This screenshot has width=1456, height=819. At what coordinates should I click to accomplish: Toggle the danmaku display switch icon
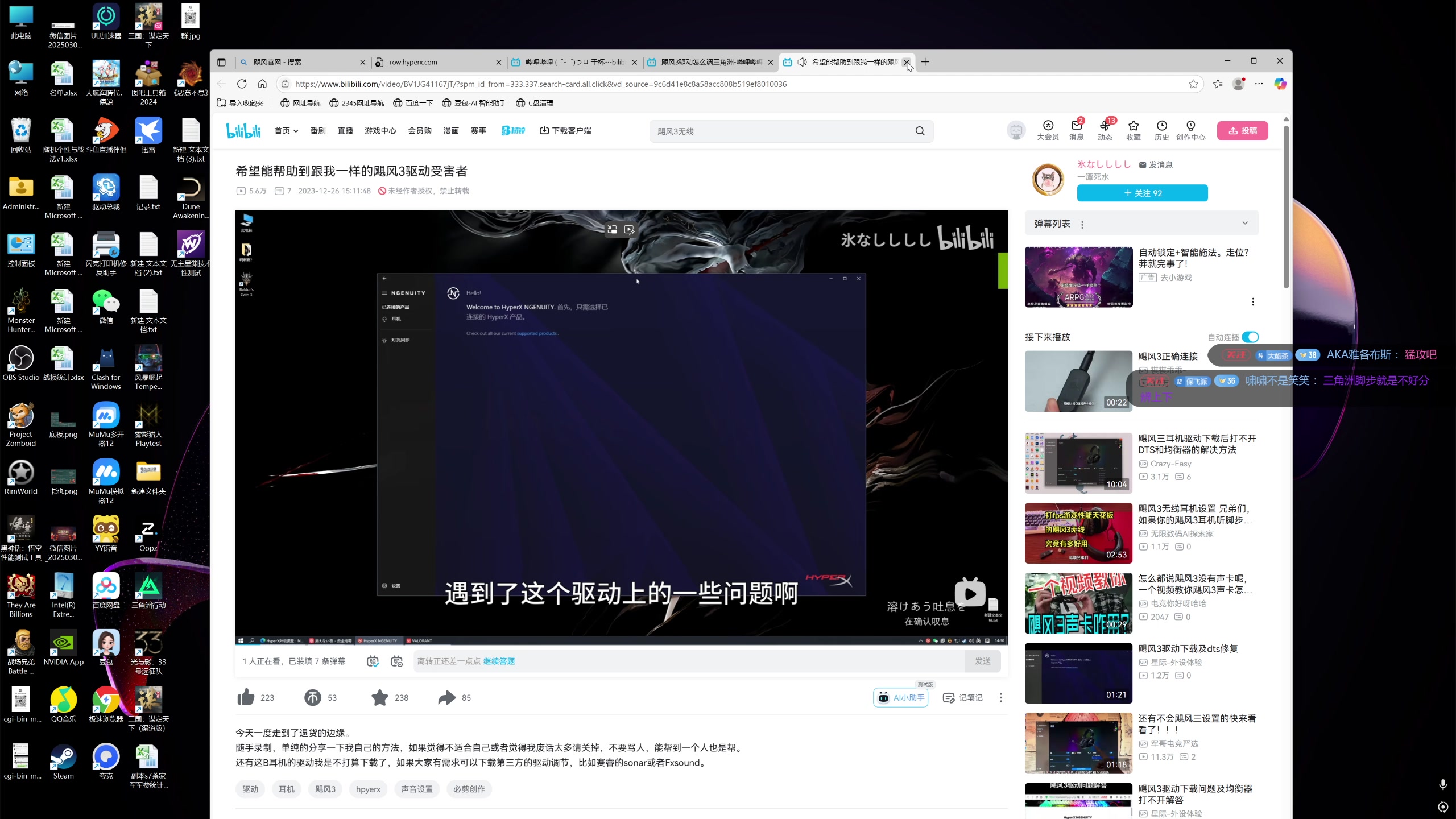pos(373,661)
